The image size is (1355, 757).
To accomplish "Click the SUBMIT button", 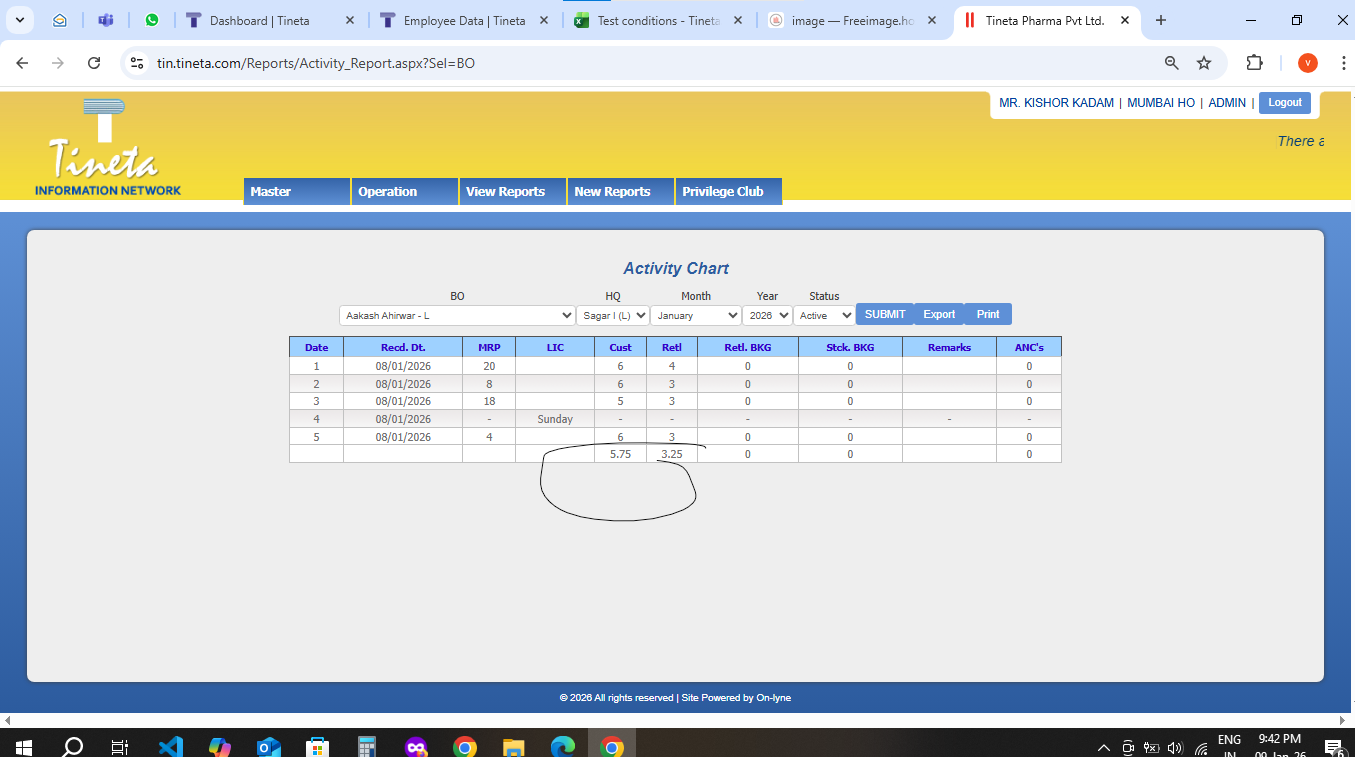I will click(x=885, y=314).
